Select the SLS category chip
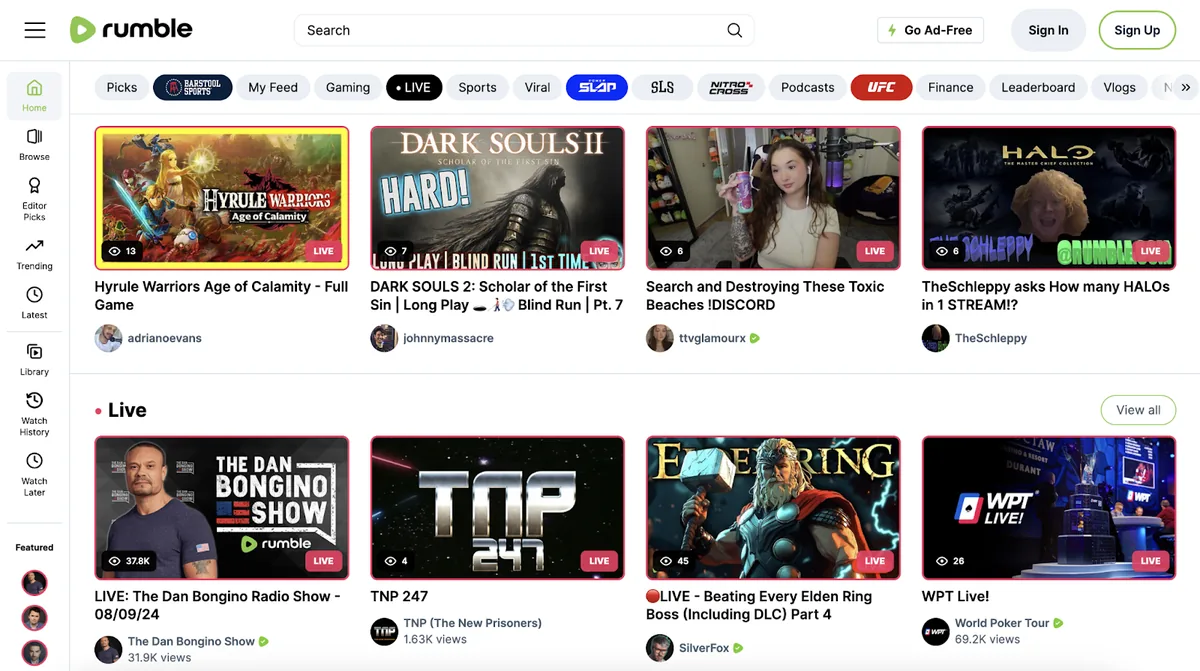Viewport: 1200px width, 671px height. (x=662, y=87)
